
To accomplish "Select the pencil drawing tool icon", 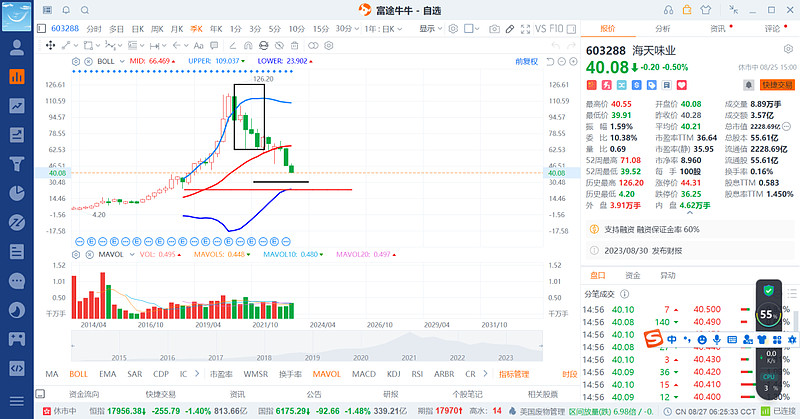I will coord(510,29).
